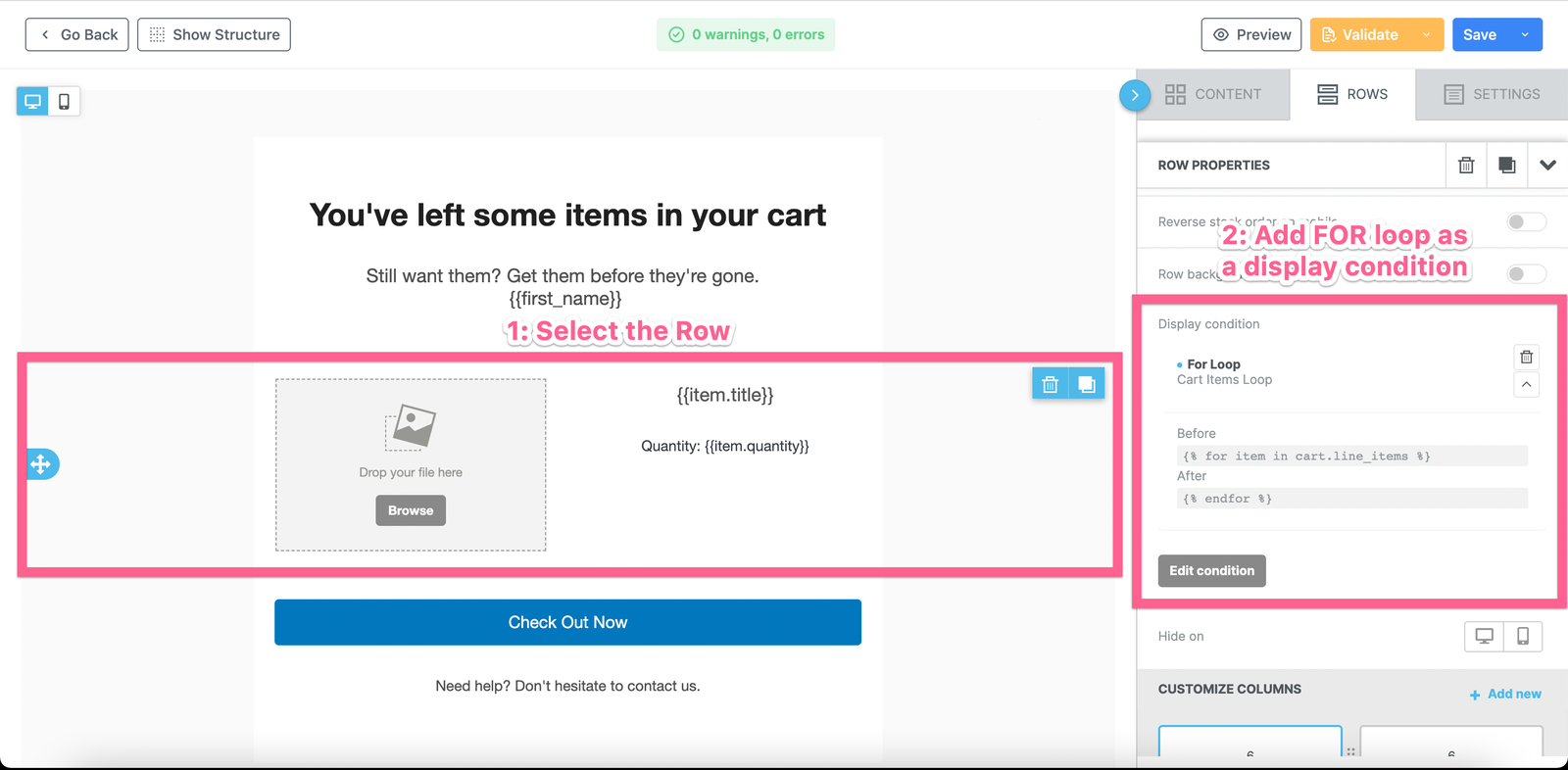Click the row move drag handle

tap(41, 464)
